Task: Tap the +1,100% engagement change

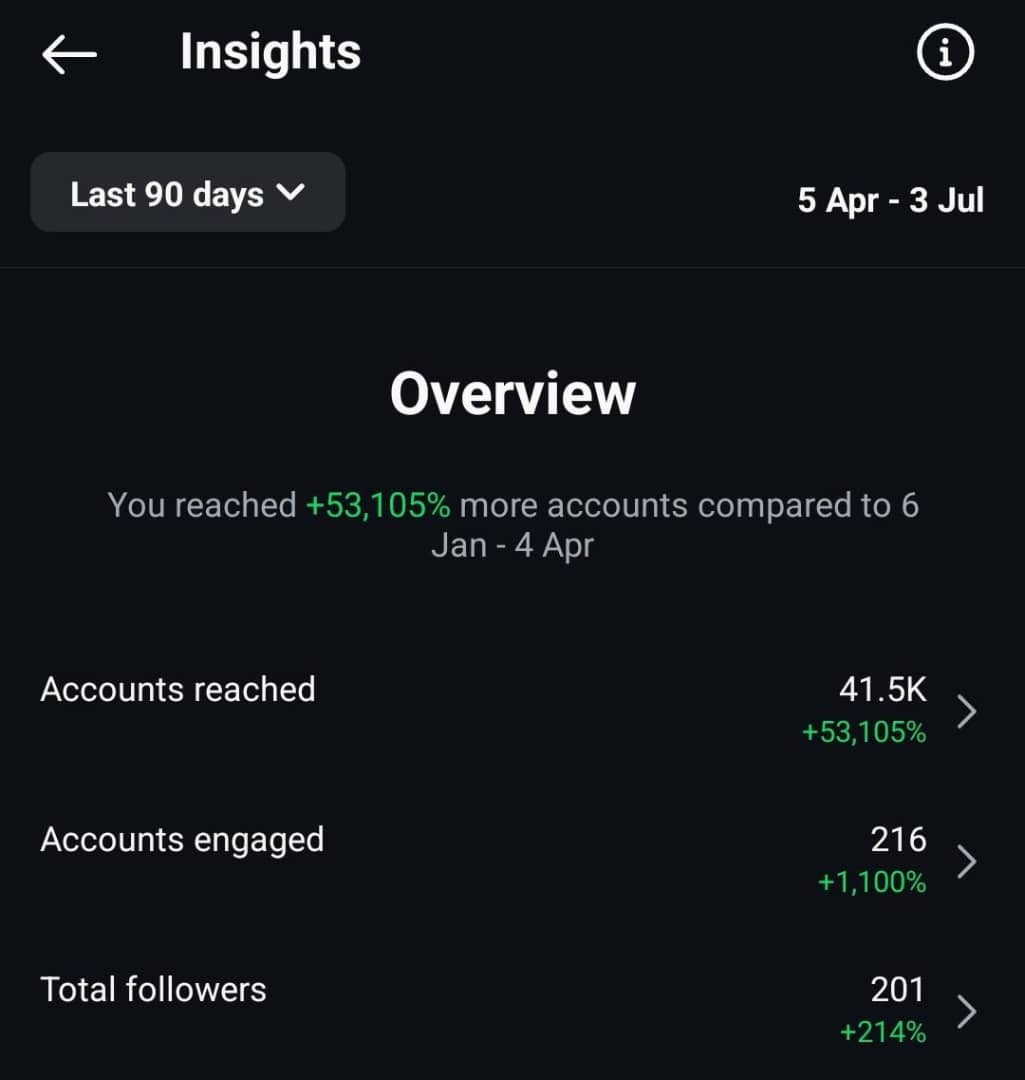Action: click(x=871, y=882)
